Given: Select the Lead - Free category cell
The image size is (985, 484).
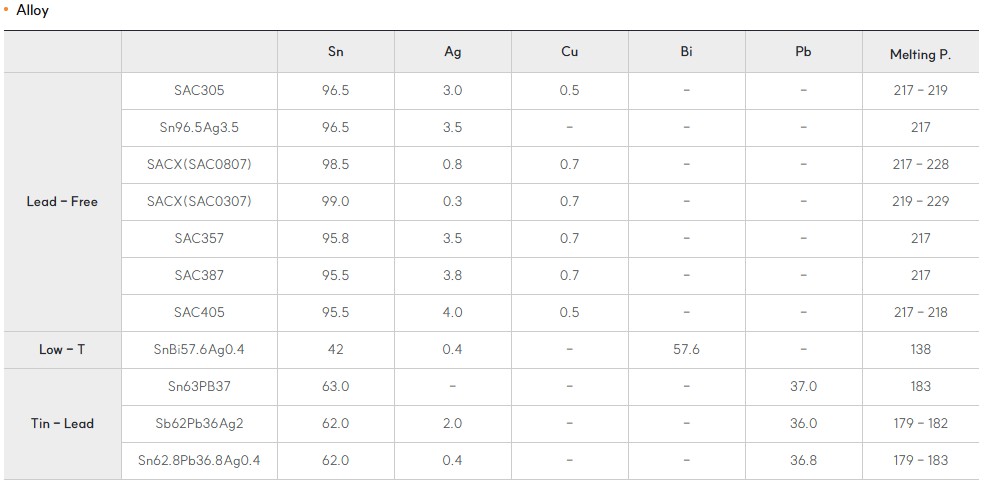Looking at the screenshot, I should 62,202.
